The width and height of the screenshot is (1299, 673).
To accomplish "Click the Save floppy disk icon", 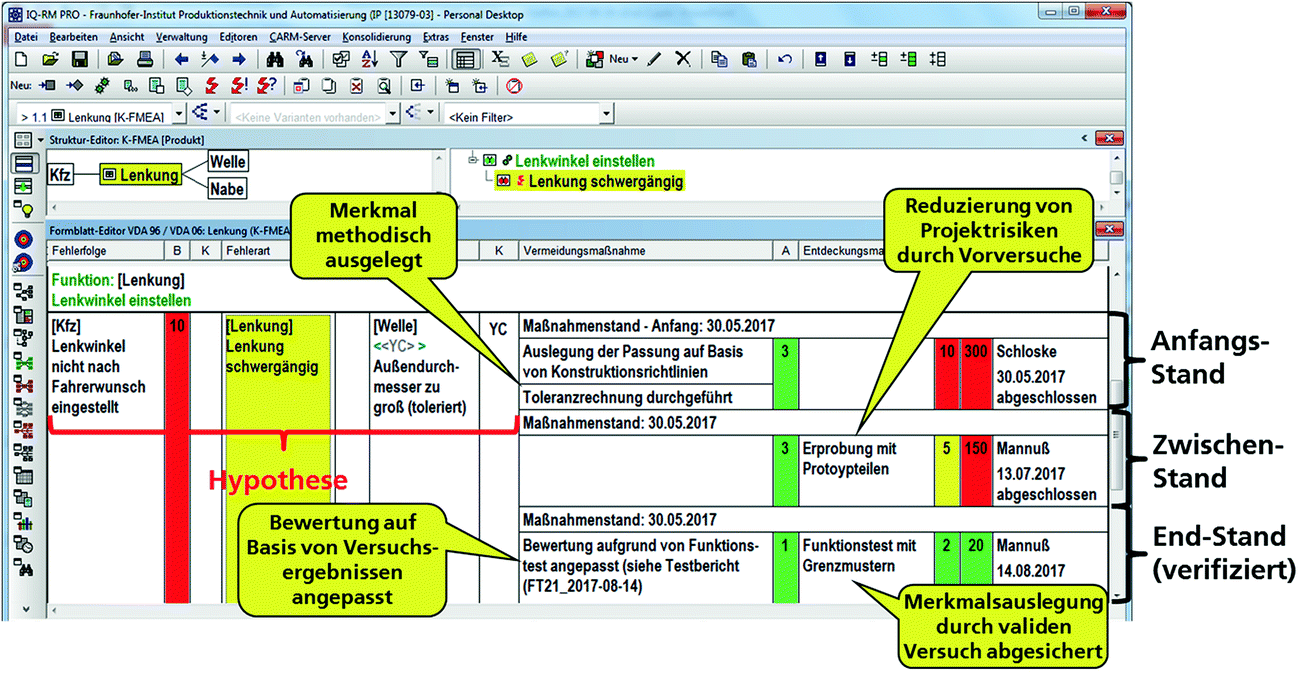I will click(79, 59).
